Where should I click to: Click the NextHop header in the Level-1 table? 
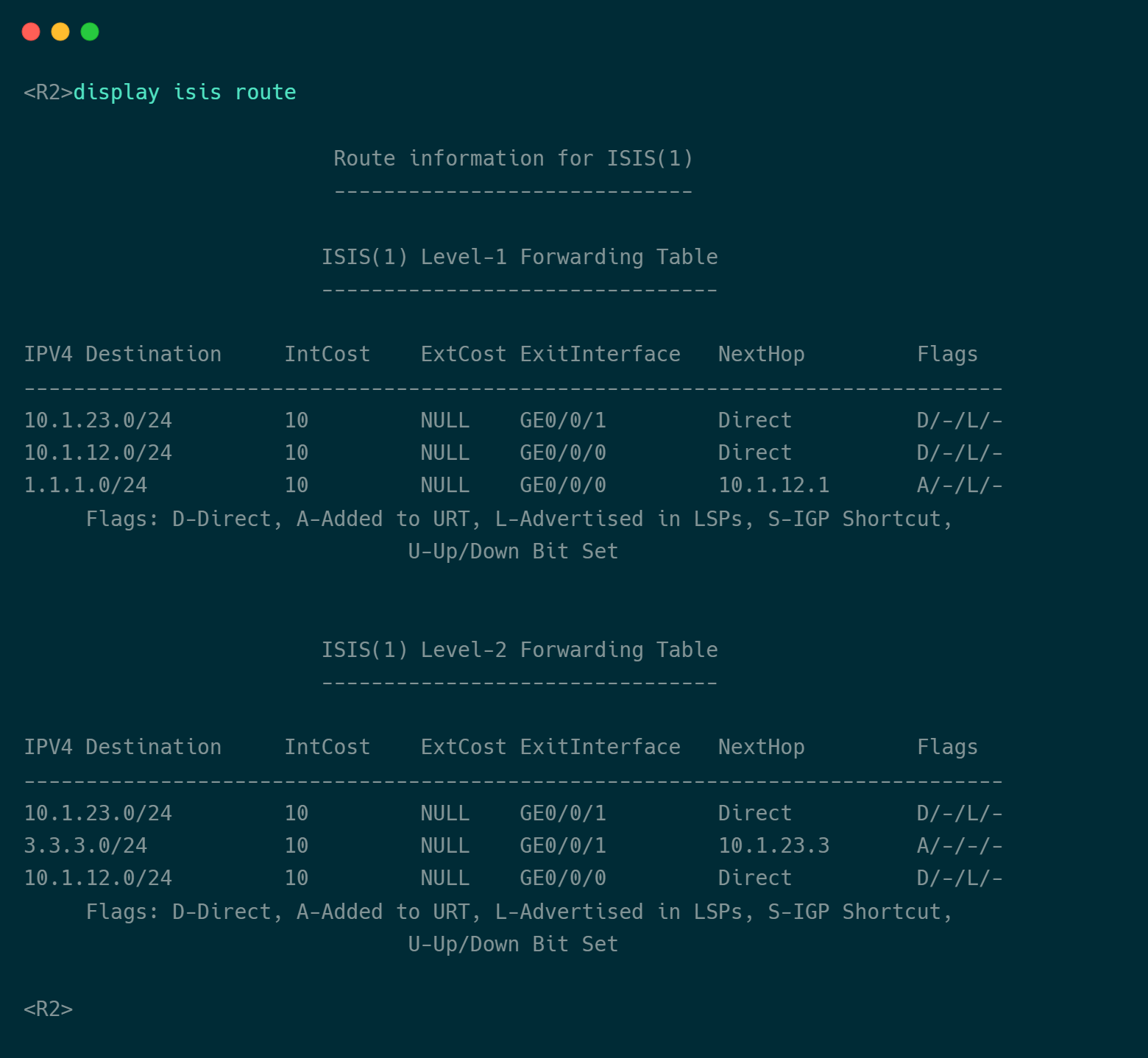[x=761, y=355]
